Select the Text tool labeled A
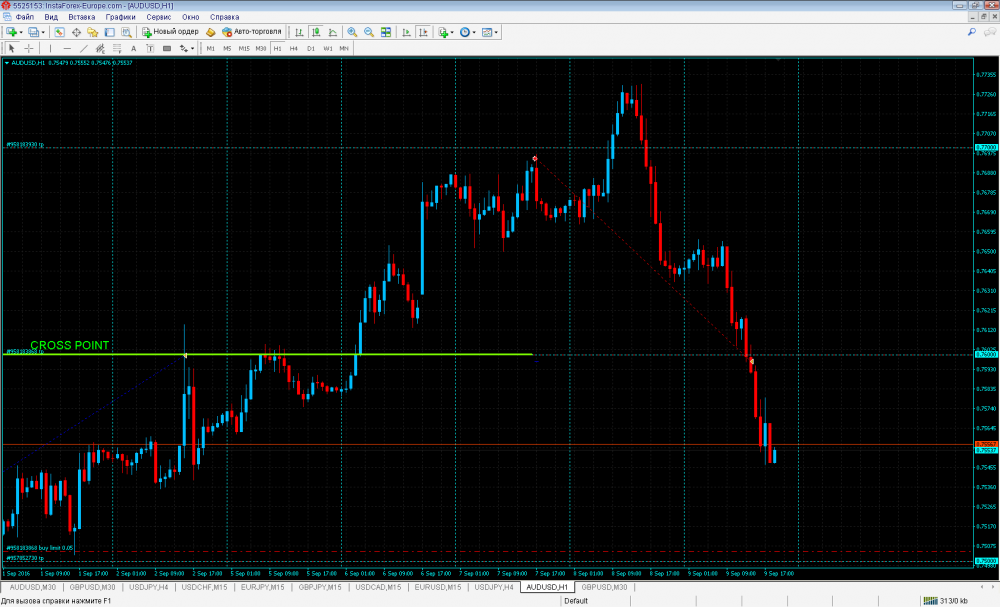Screen dimensions: 1000x607 point(133,48)
